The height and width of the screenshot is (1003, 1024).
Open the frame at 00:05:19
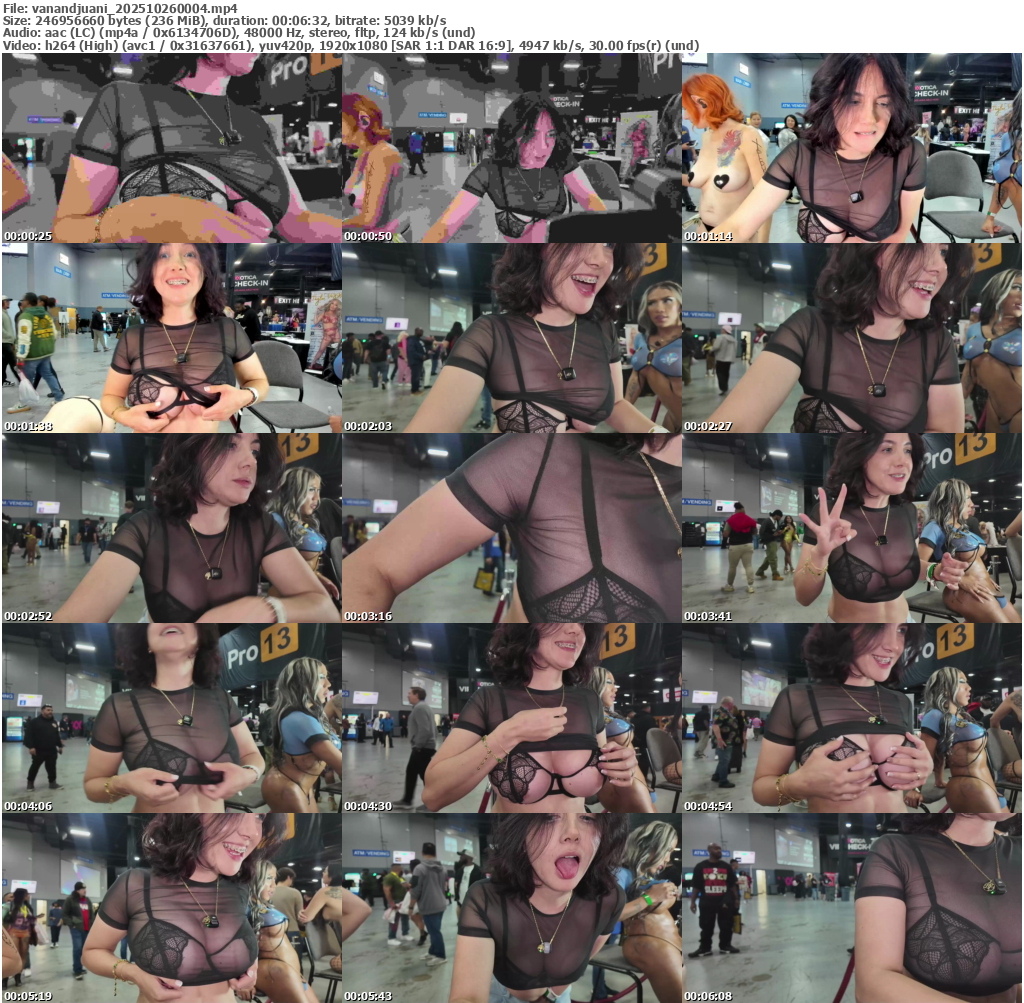click(x=171, y=908)
